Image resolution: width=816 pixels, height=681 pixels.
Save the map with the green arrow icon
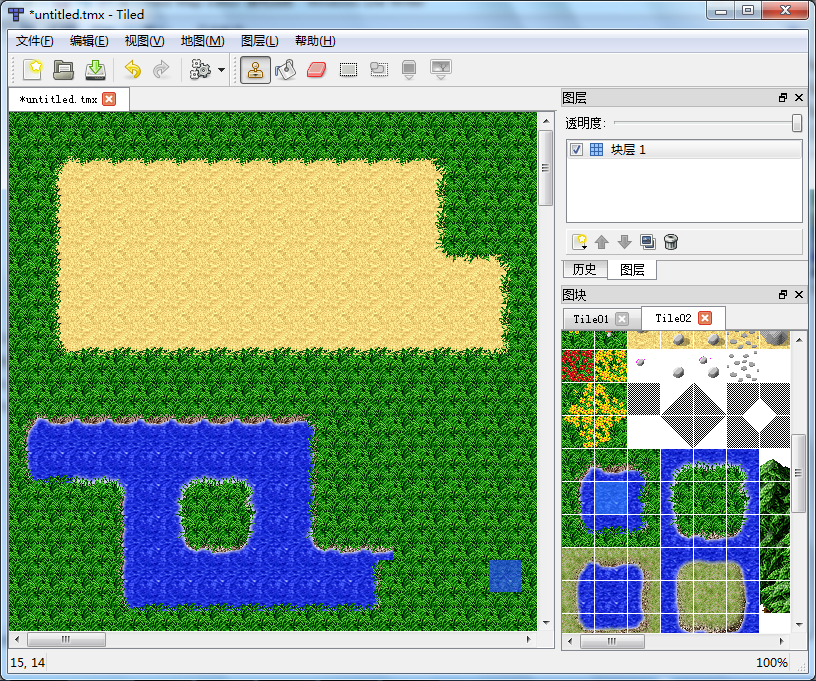click(x=95, y=69)
